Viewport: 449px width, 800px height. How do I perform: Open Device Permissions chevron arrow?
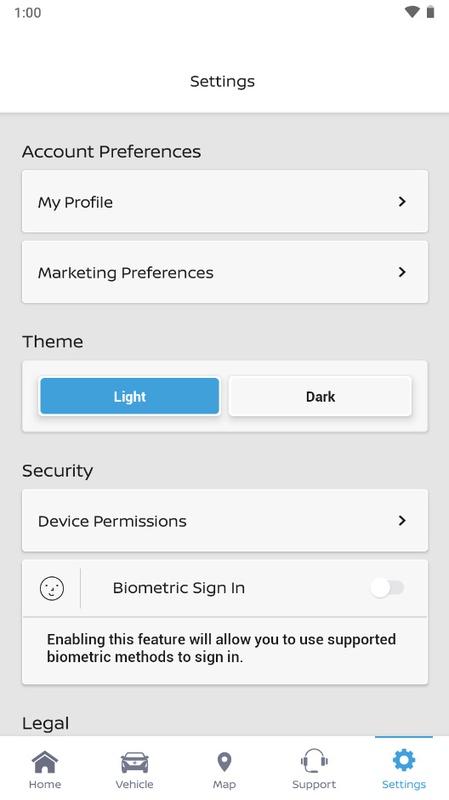402,520
